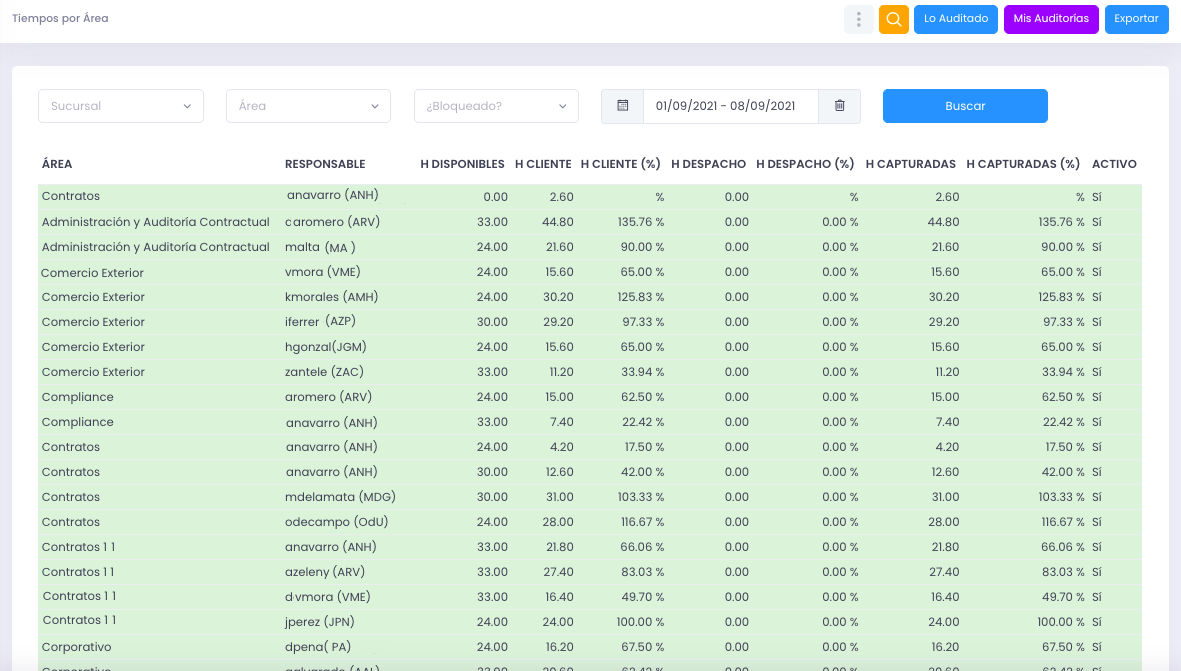Sort by H DISPONIBLES column header
Screen dimensions: 1181x671
coord(462,164)
